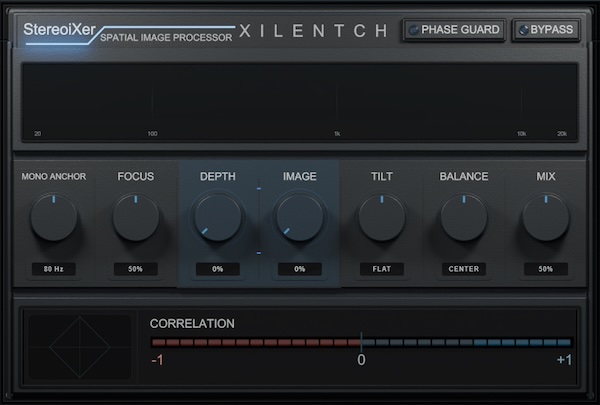Image resolution: width=600 pixels, height=405 pixels.
Task: Click the 10k frequency marker
Action: coord(522,134)
